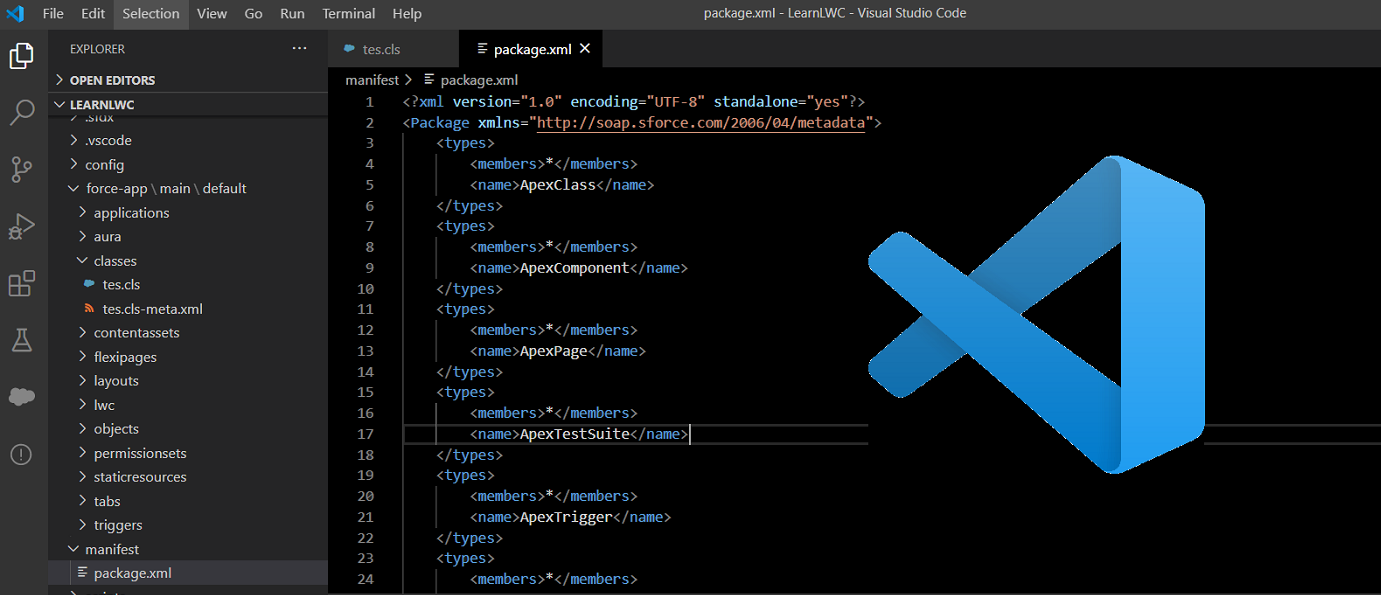
Task: Click the Salesforce cloud icon in activity bar
Action: coord(21,397)
